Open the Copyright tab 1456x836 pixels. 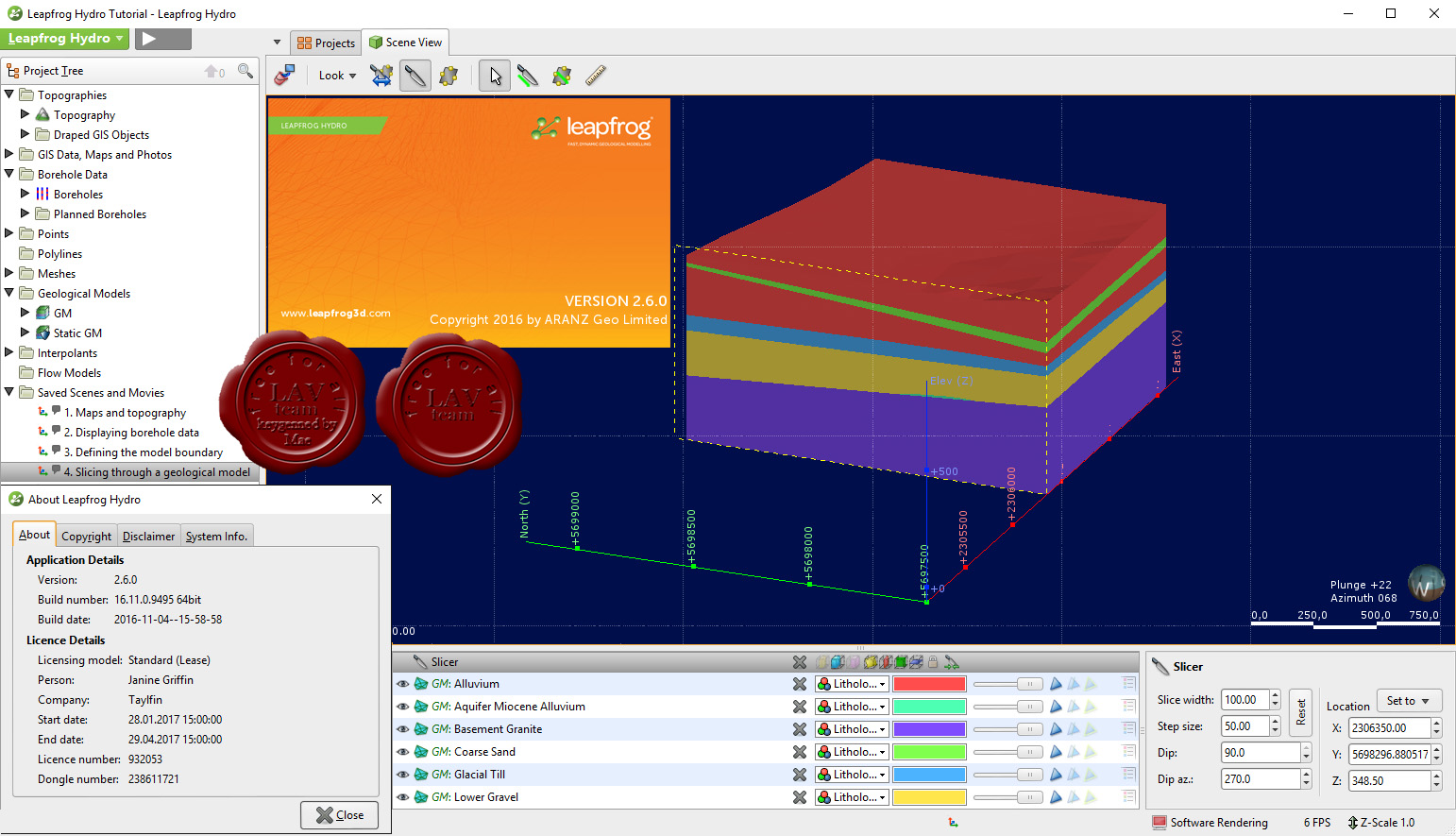point(86,537)
